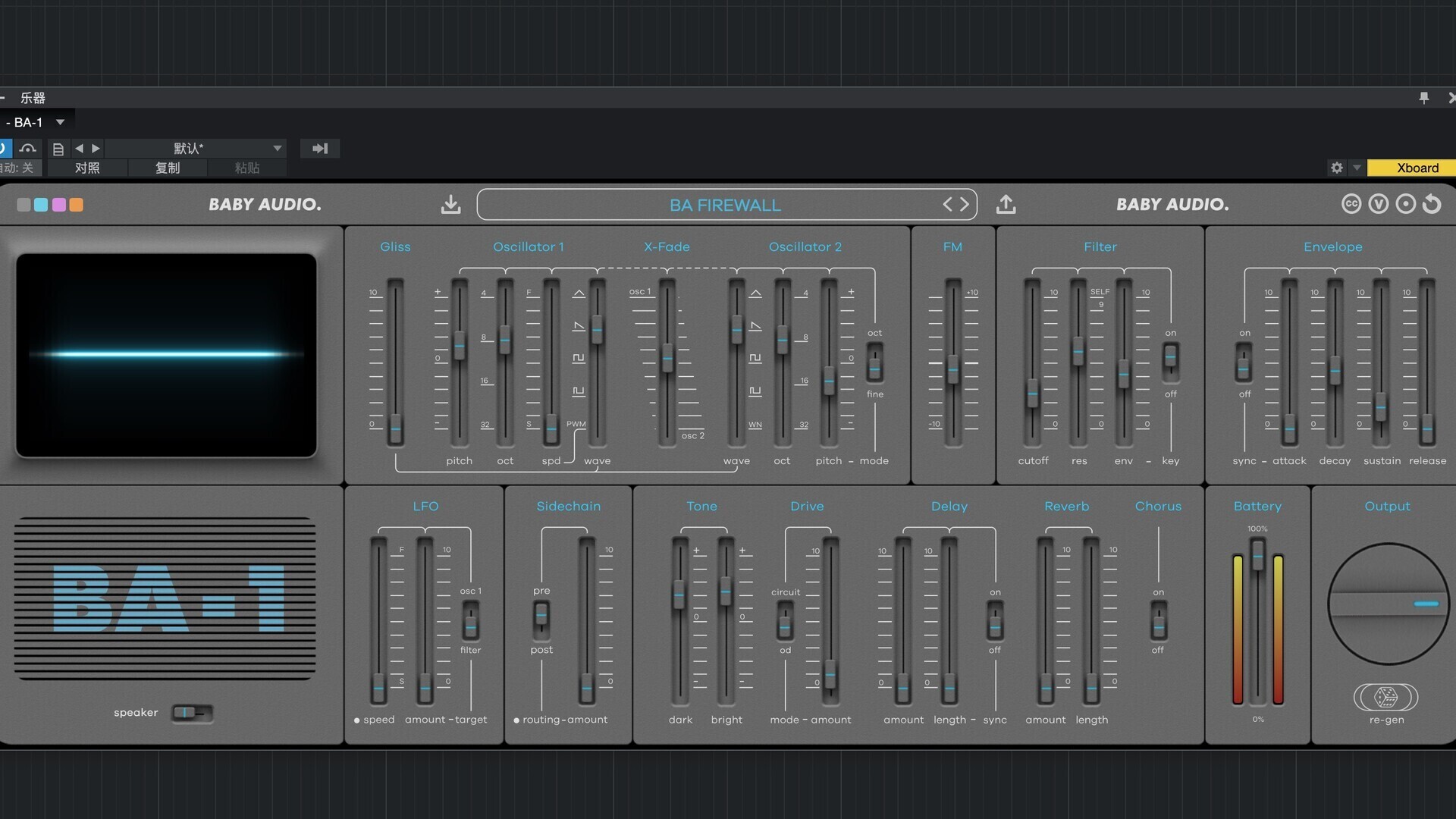The width and height of the screenshot is (1456, 819).
Task: Click the Battery level slider
Action: click(1257, 620)
